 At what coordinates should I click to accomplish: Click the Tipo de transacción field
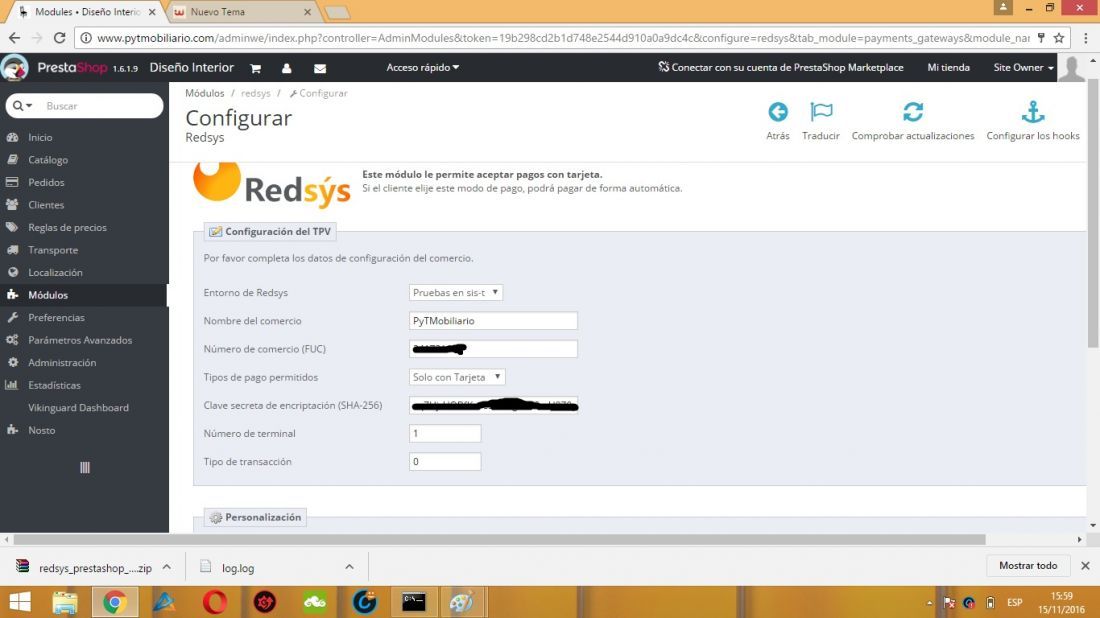445,462
